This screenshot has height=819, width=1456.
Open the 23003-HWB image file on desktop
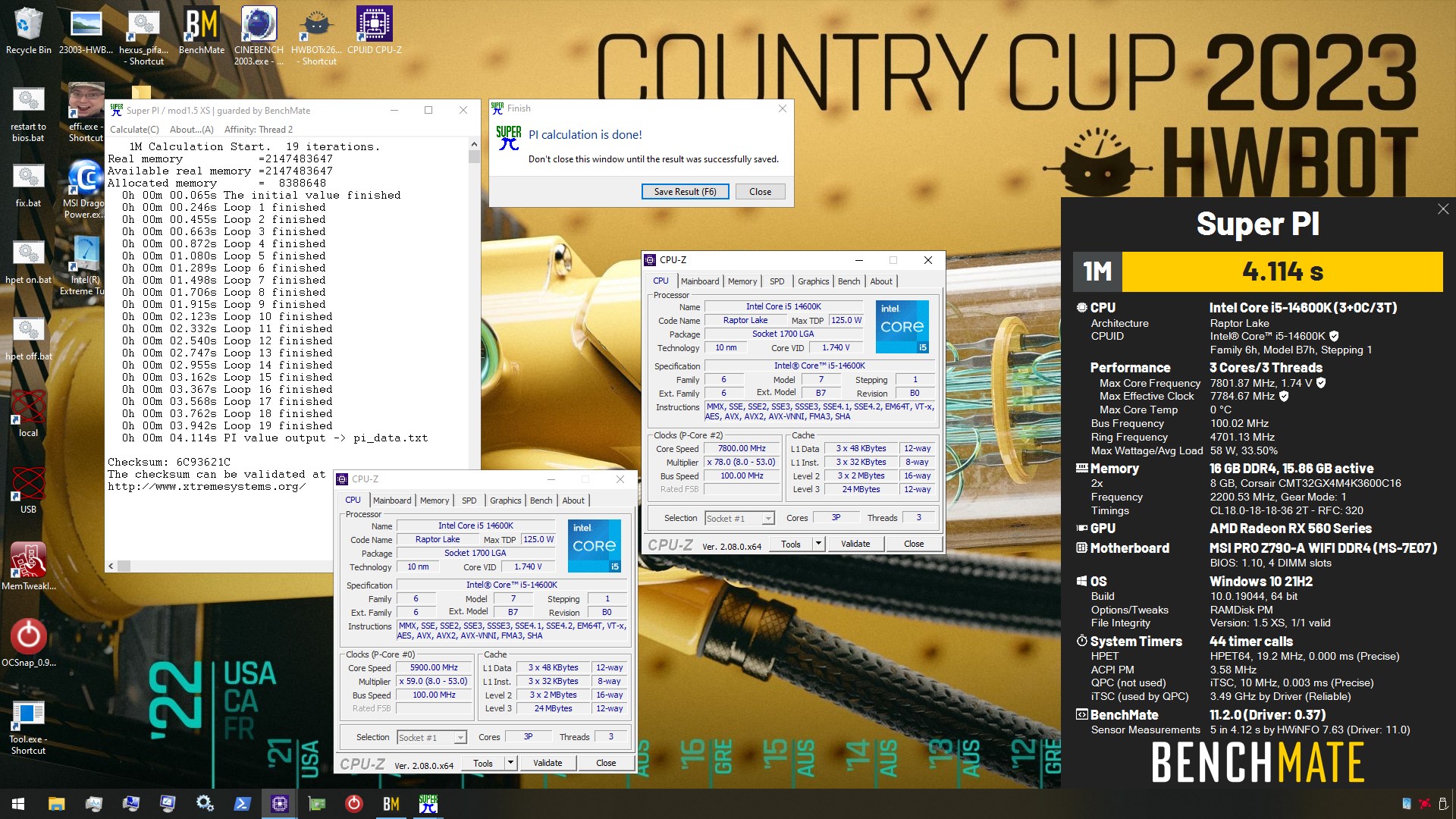tap(86, 32)
